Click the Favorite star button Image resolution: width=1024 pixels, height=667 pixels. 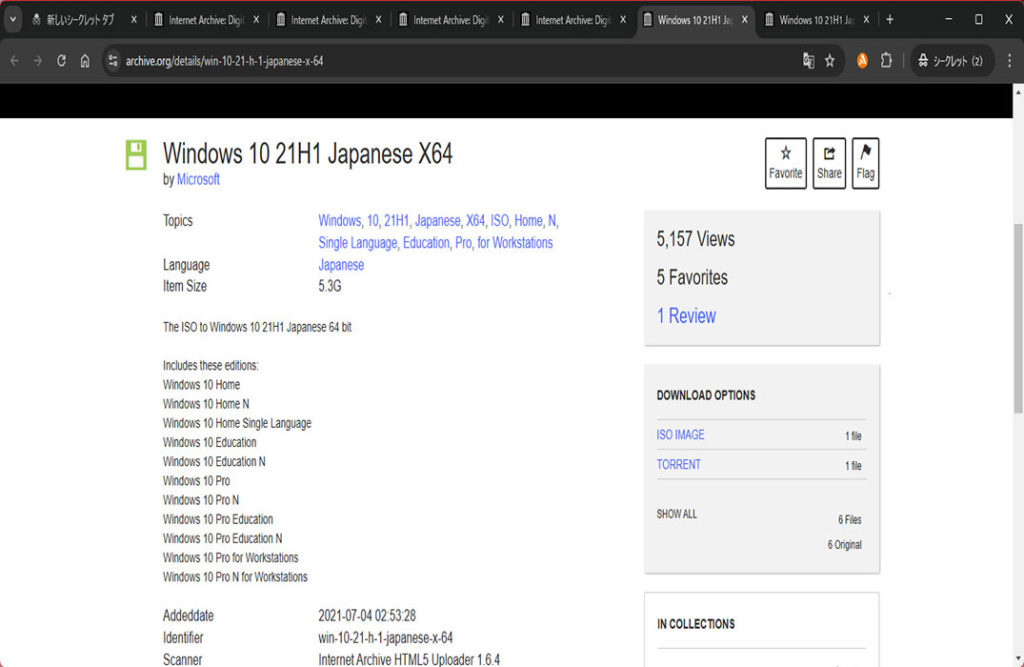point(785,163)
